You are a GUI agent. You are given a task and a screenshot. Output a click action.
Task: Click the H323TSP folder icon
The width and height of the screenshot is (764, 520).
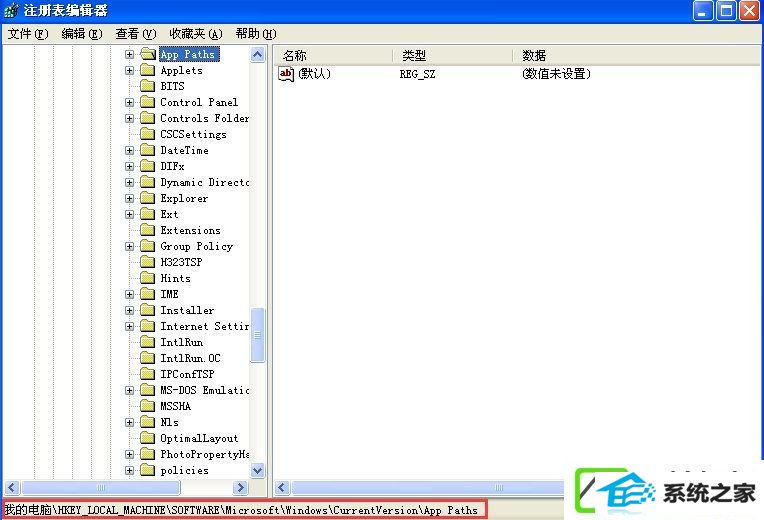coord(148,263)
